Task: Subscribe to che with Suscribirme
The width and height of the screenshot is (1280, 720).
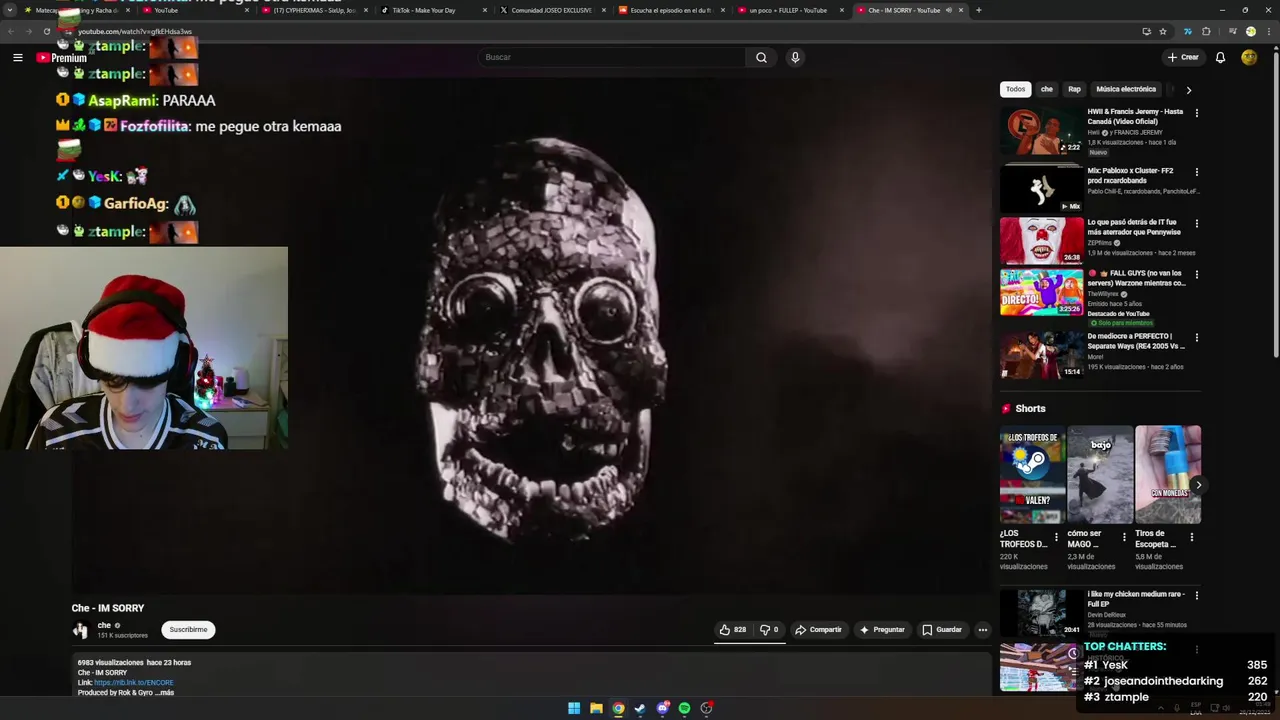Action: pyautogui.click(x=188, y=629)
